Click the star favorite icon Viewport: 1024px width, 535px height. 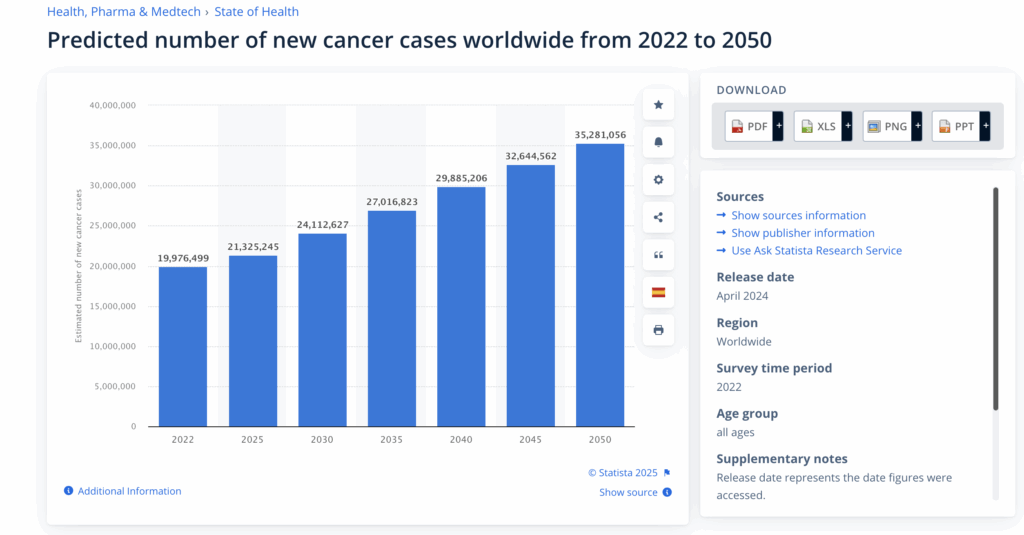coord(658,105)
